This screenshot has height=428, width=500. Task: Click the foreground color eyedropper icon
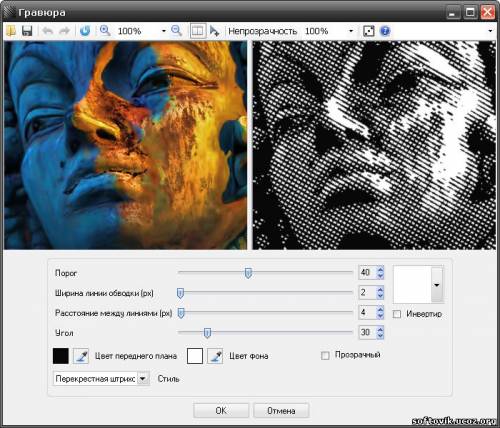81,356
